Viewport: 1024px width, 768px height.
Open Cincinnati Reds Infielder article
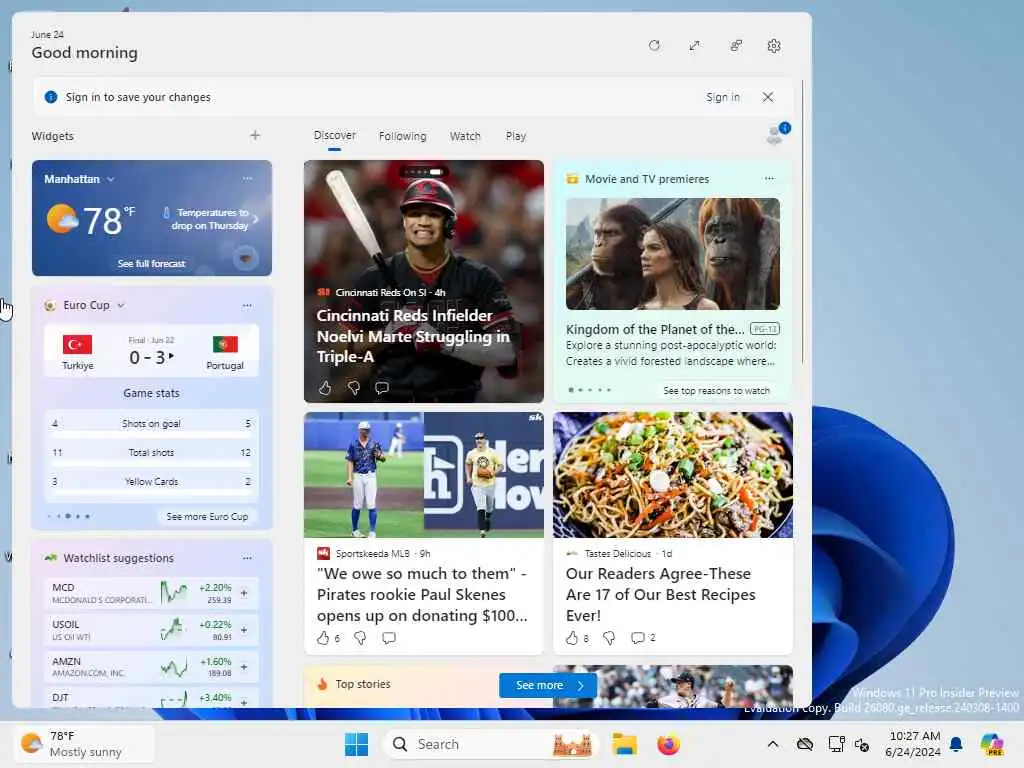(x=413, y=336)
